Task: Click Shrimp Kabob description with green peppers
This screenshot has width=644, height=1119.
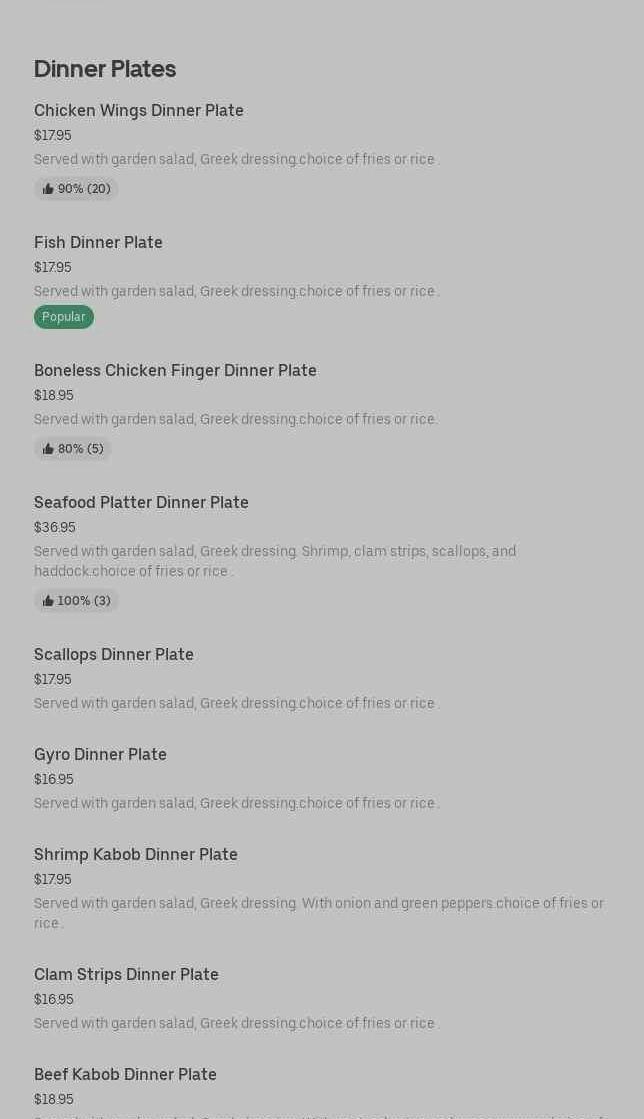Action: pos(319,912)
